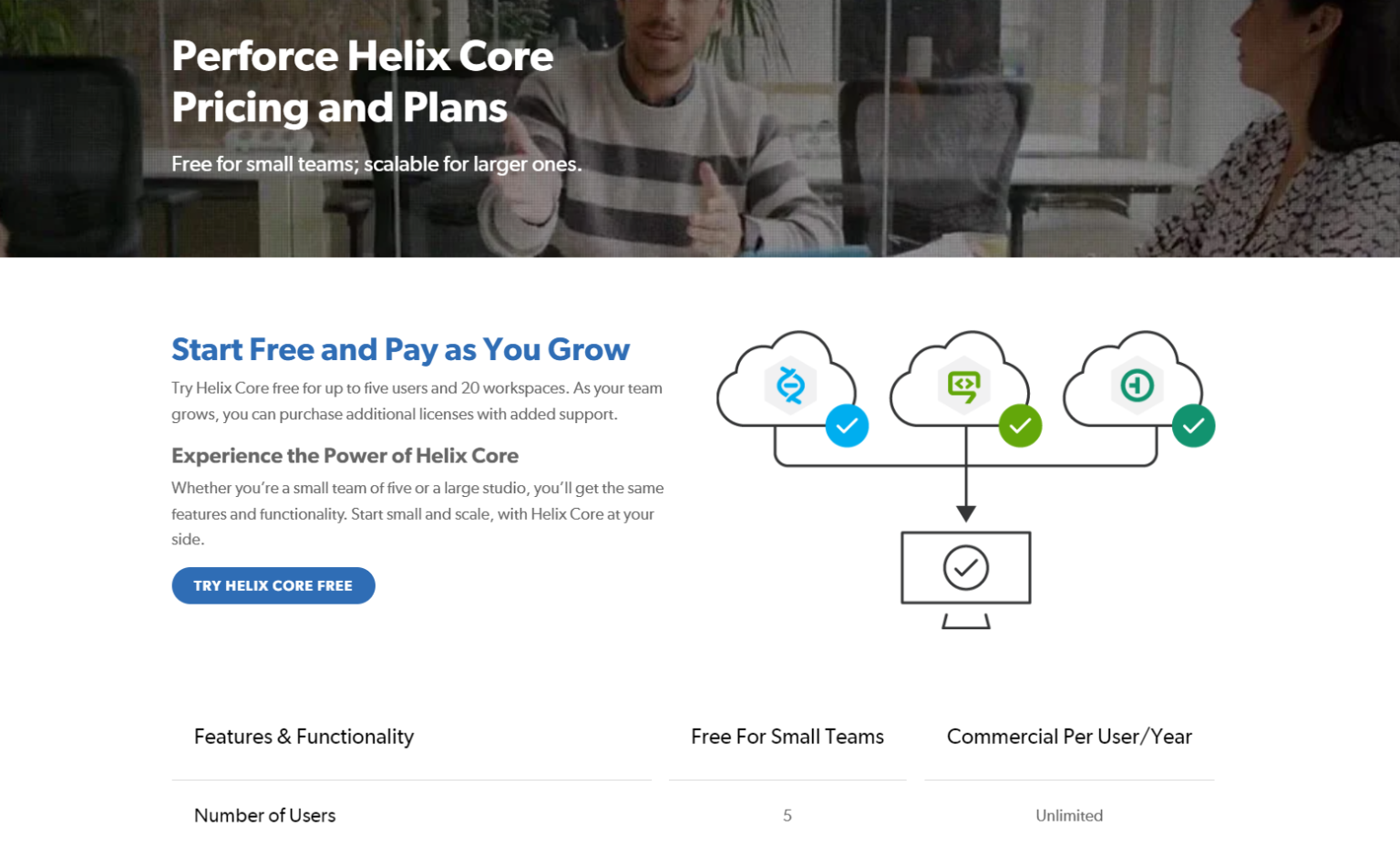
Task: Click the Unlimited value in commercial column
Action: point(1069,815)
